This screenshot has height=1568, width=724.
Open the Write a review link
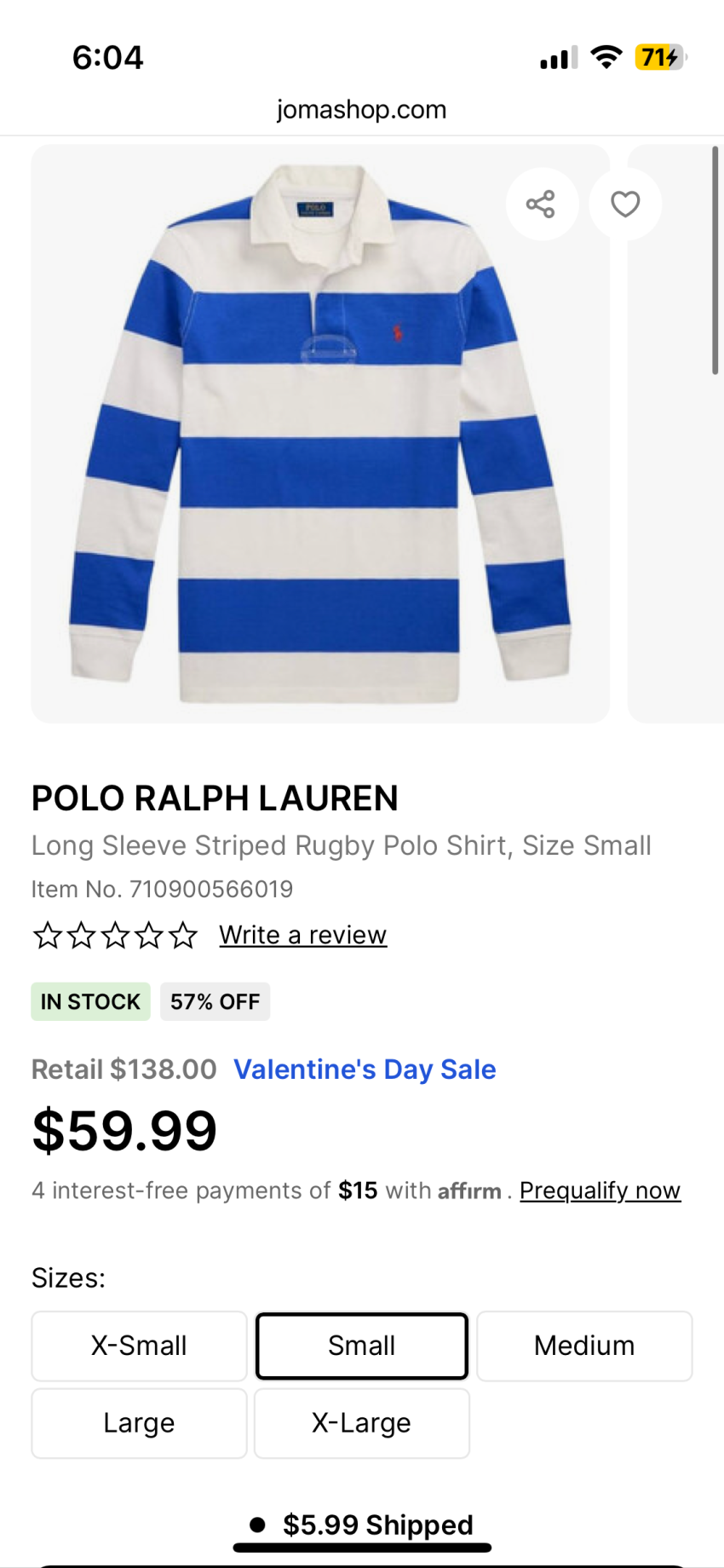(x=302, y=935)
